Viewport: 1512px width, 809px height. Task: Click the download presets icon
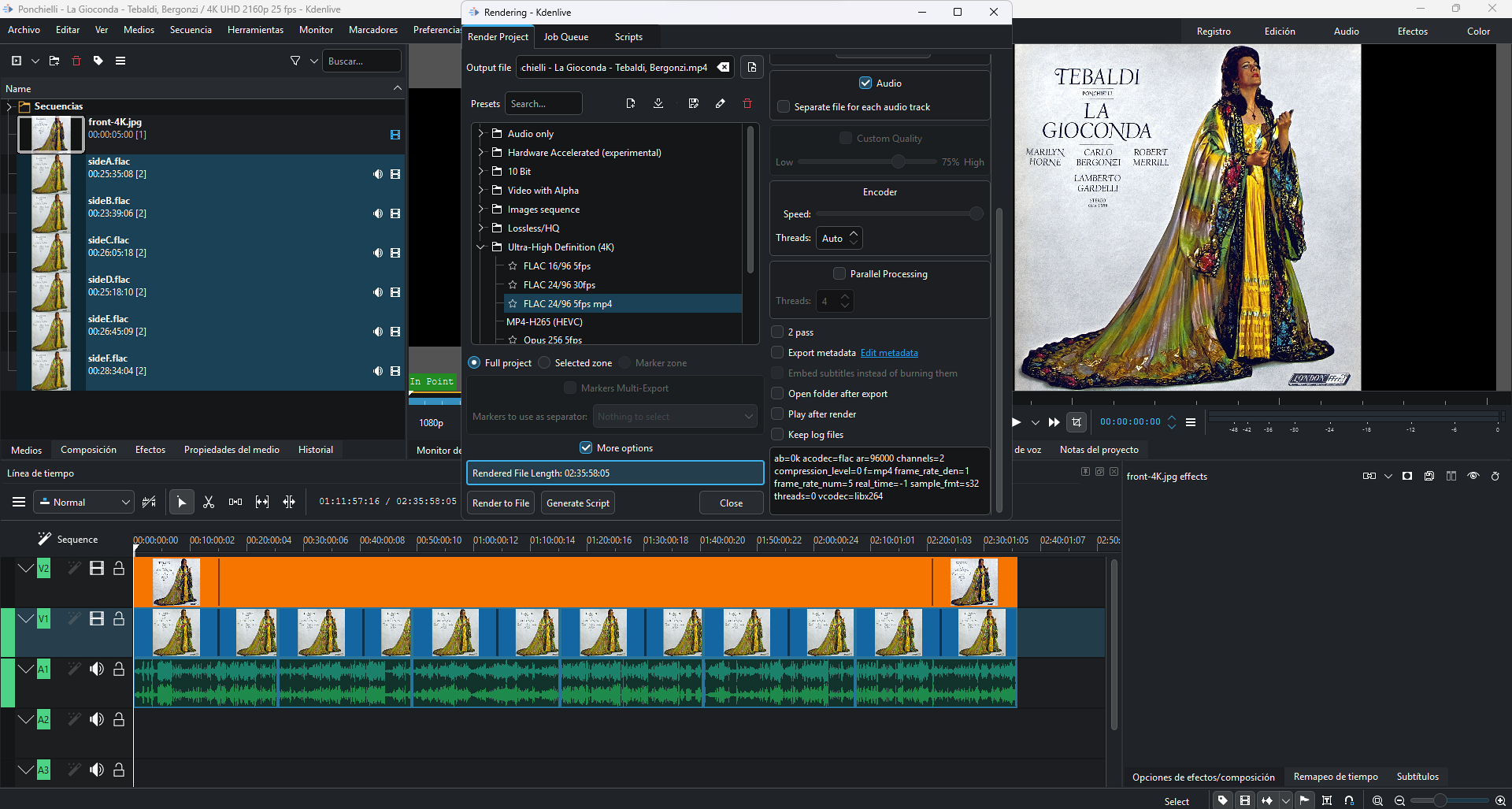pos(658,104)
